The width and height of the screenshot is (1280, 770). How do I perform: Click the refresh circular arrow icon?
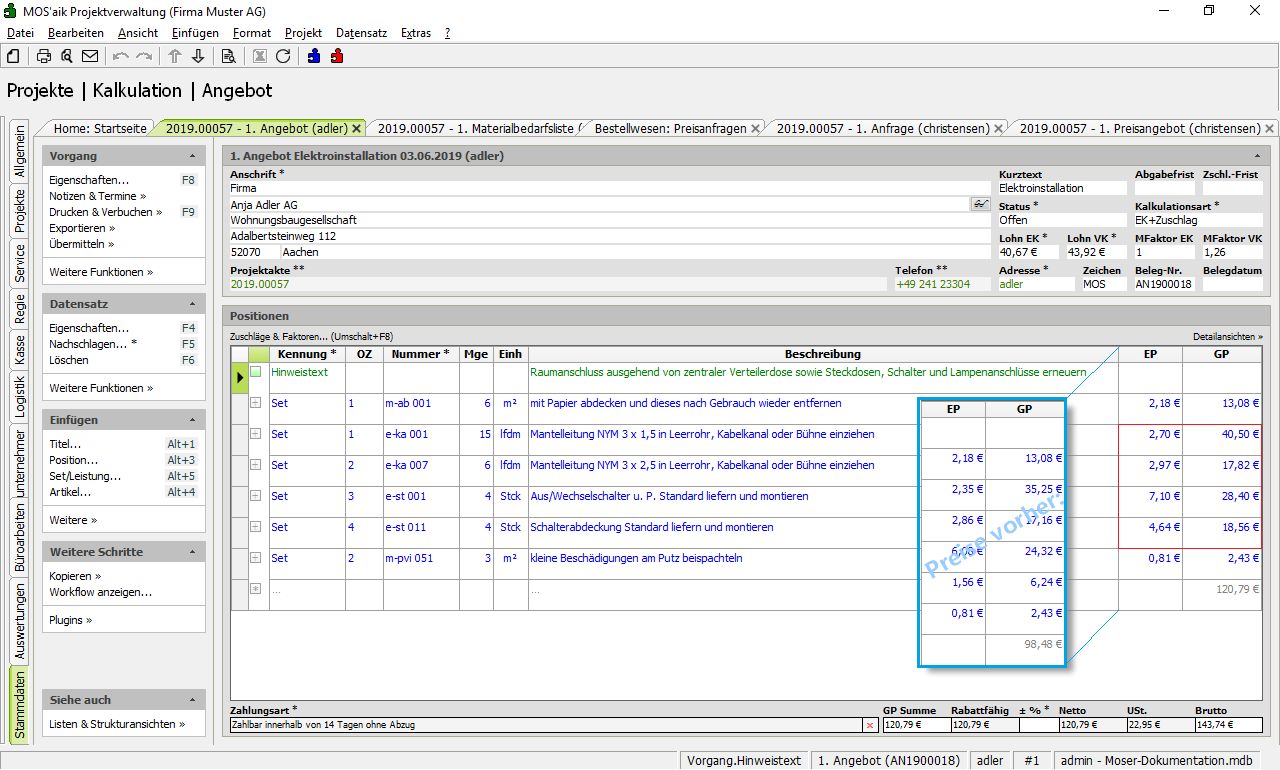[283, 56]
